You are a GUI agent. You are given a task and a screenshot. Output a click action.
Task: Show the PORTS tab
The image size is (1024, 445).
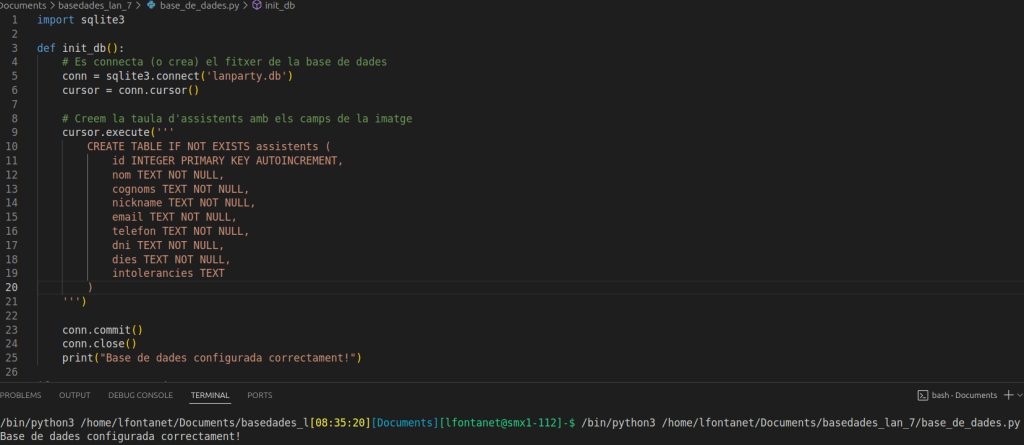click(259, 395)
